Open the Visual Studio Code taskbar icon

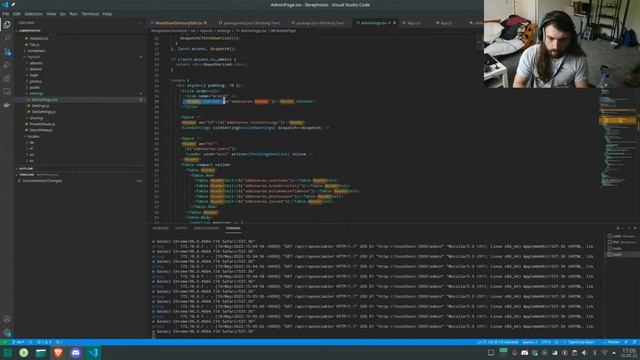pos(93,353)
